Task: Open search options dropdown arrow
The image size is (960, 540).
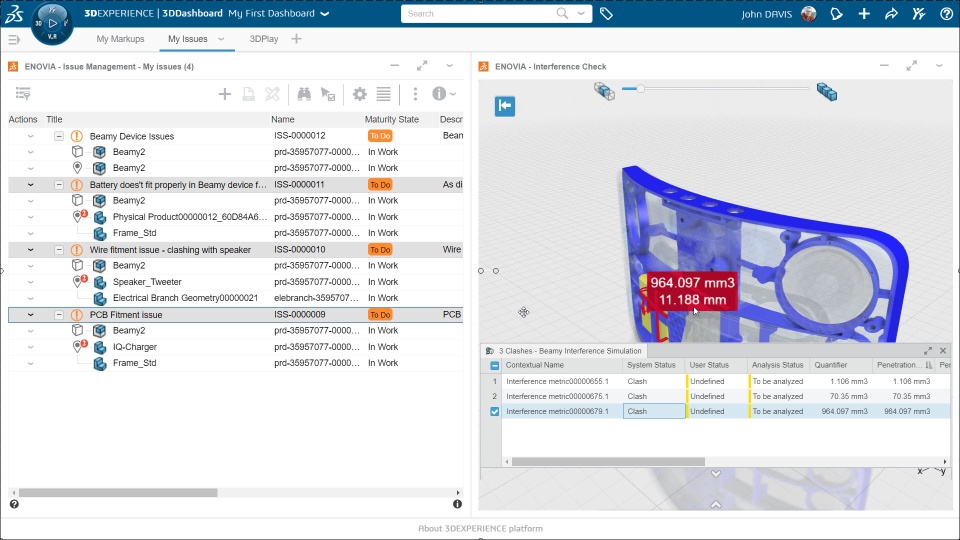Action: 581,13
